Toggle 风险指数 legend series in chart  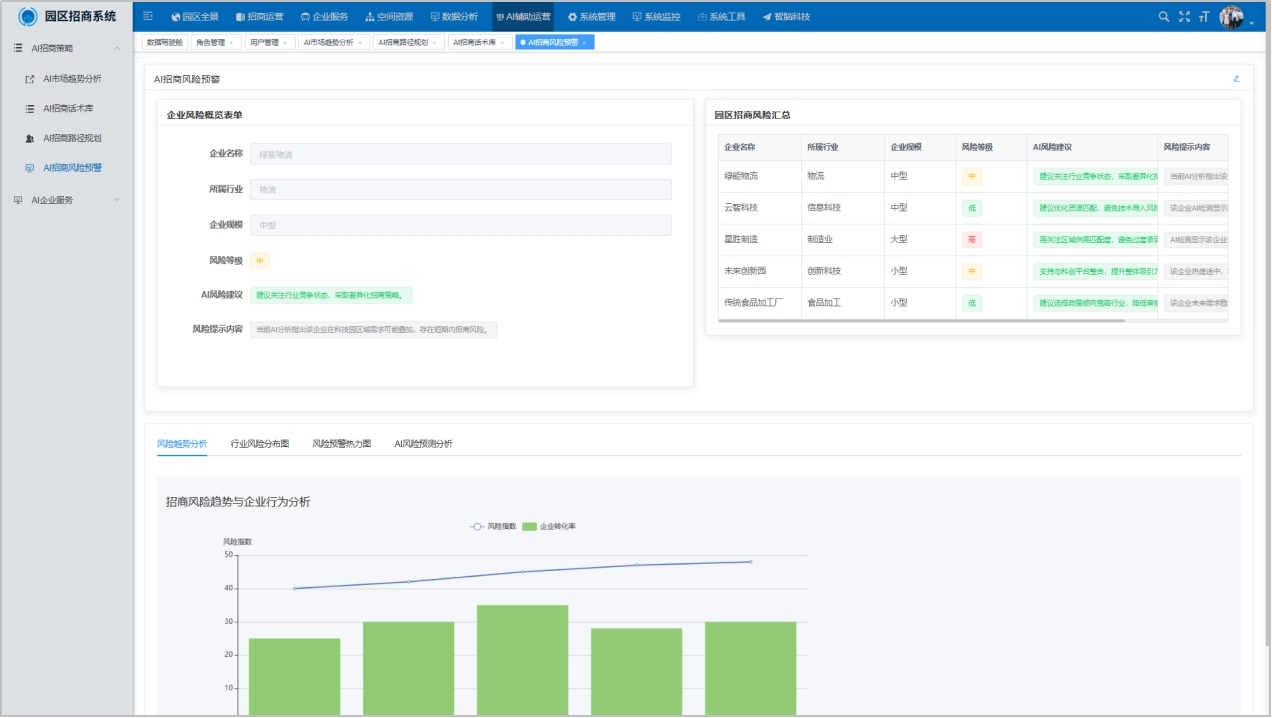click(493, 526)
